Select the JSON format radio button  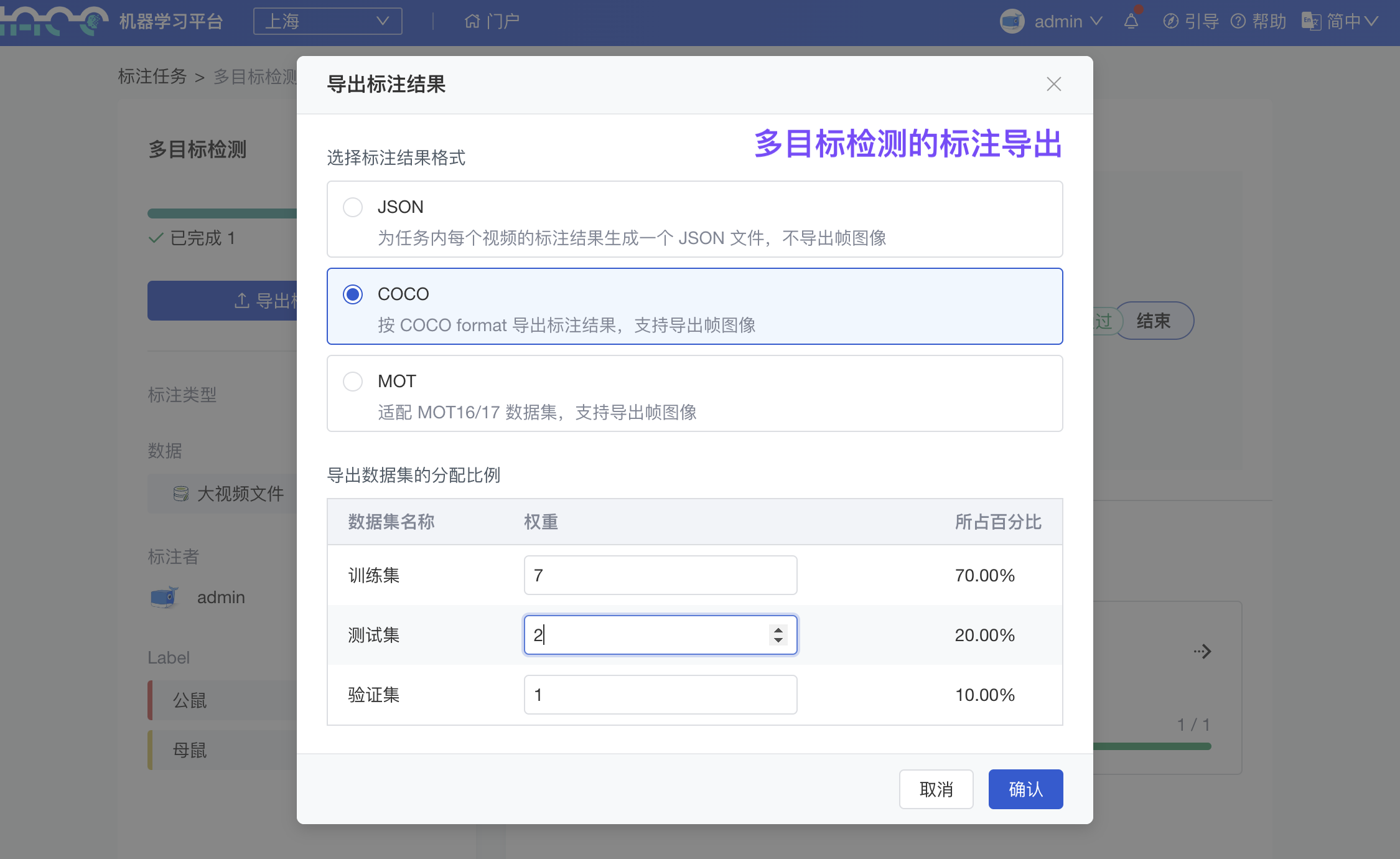353,207
